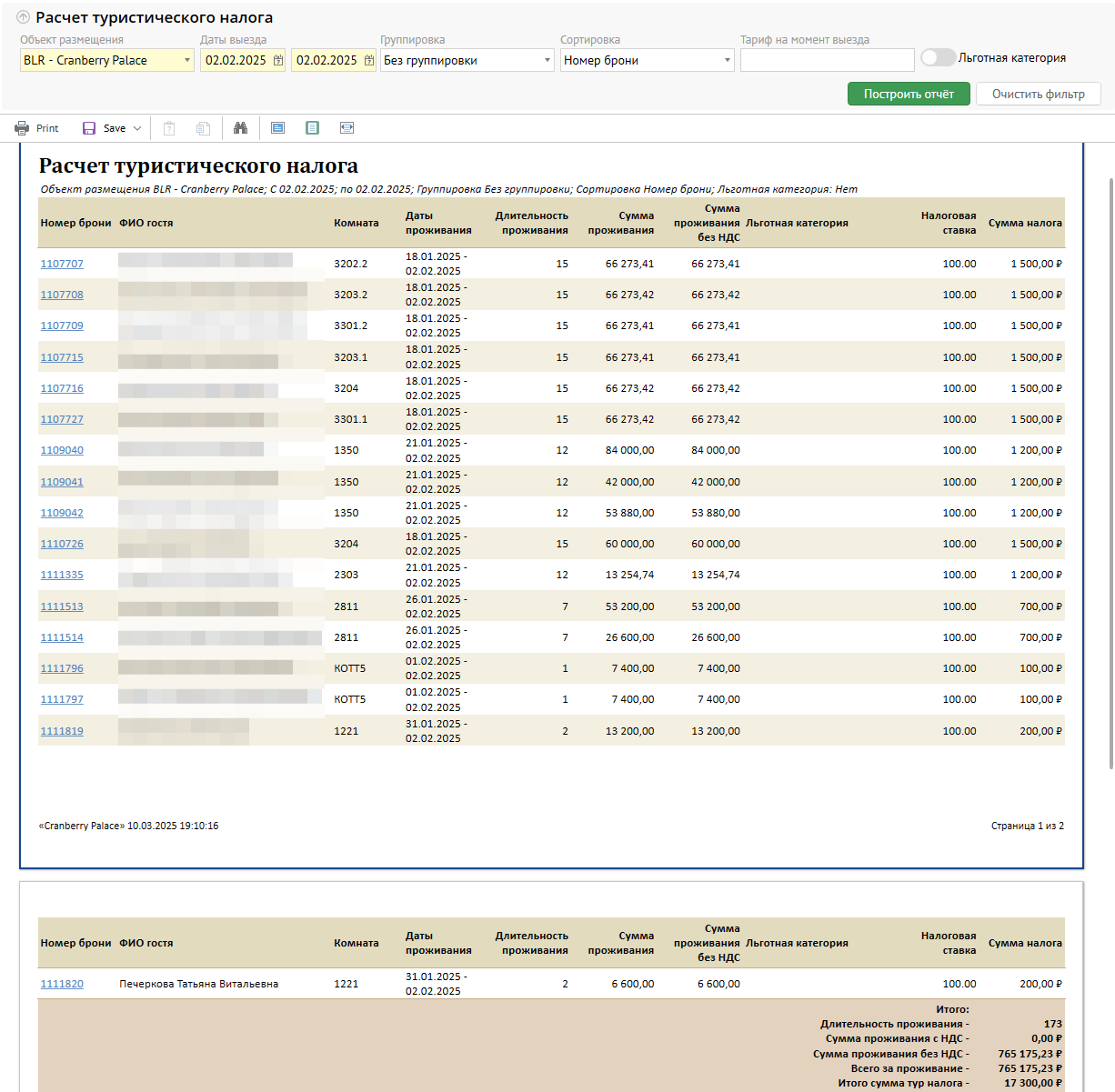This screenshot has height=1092, width=1115.
Task: Click the whole page view icon
Action: [277, 128]
